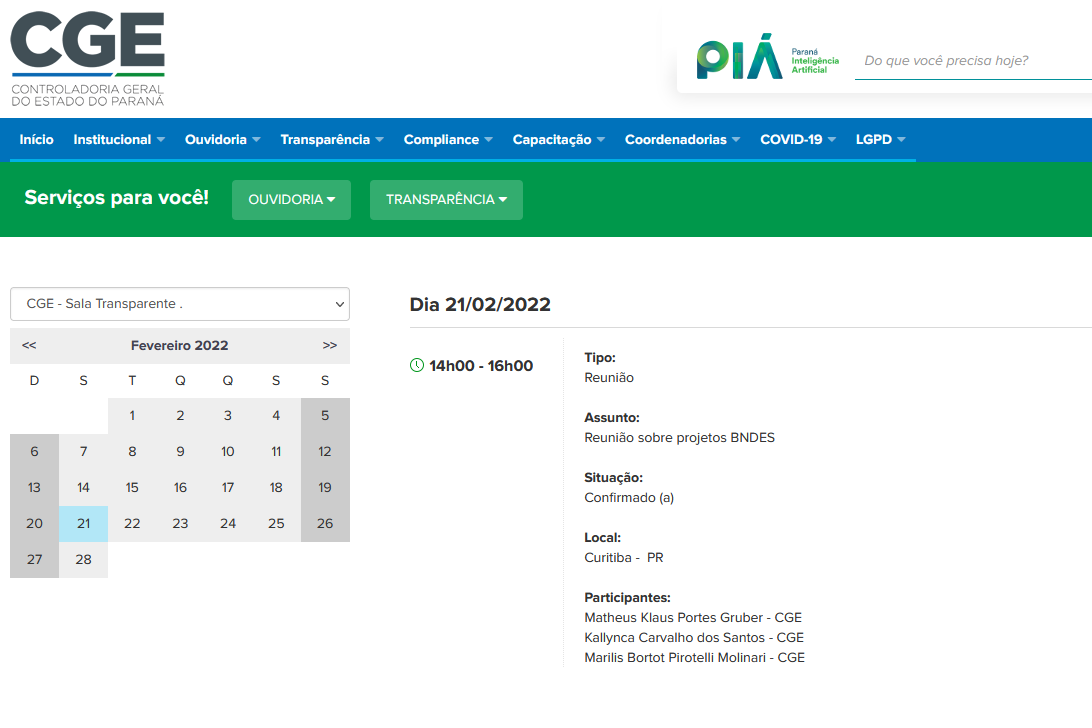Select day 23 in the calendar
This screenshot has height=728, width=1092.
(x=180, y=524)
